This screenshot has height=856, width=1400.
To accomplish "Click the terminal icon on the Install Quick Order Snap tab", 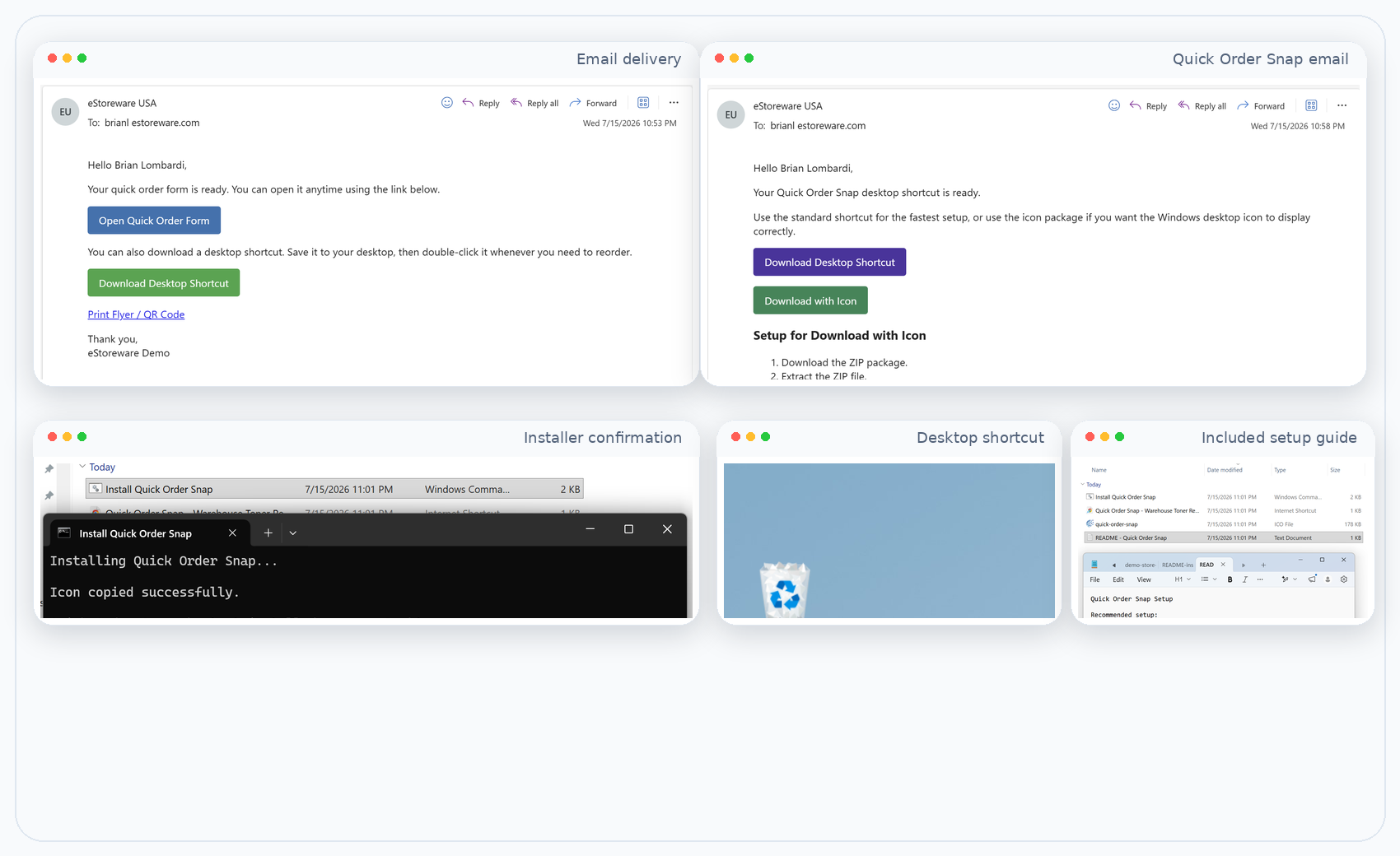I will tap(64, 533).
